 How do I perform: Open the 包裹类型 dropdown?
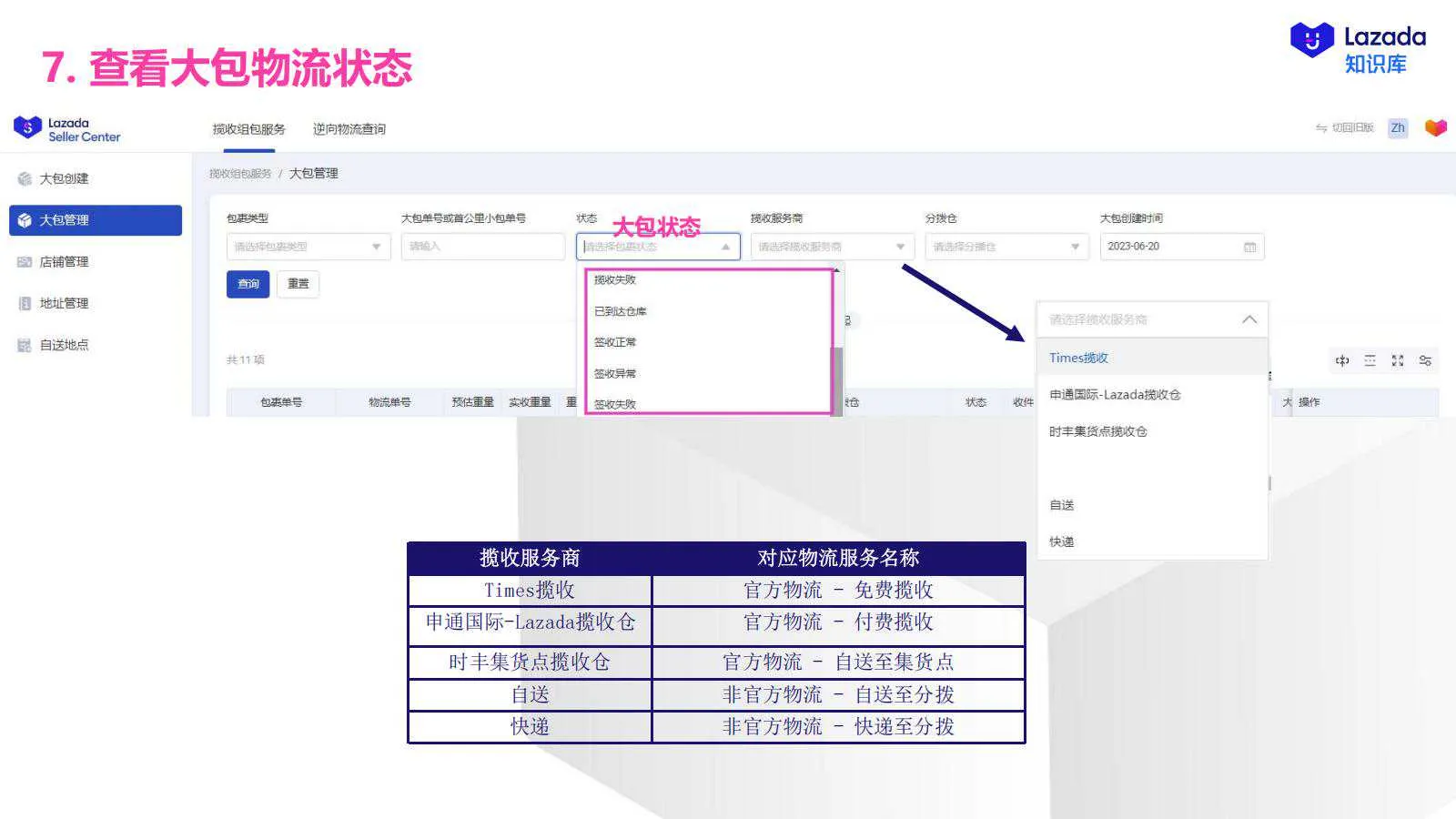pyautogui.click(x=308, y=246)
